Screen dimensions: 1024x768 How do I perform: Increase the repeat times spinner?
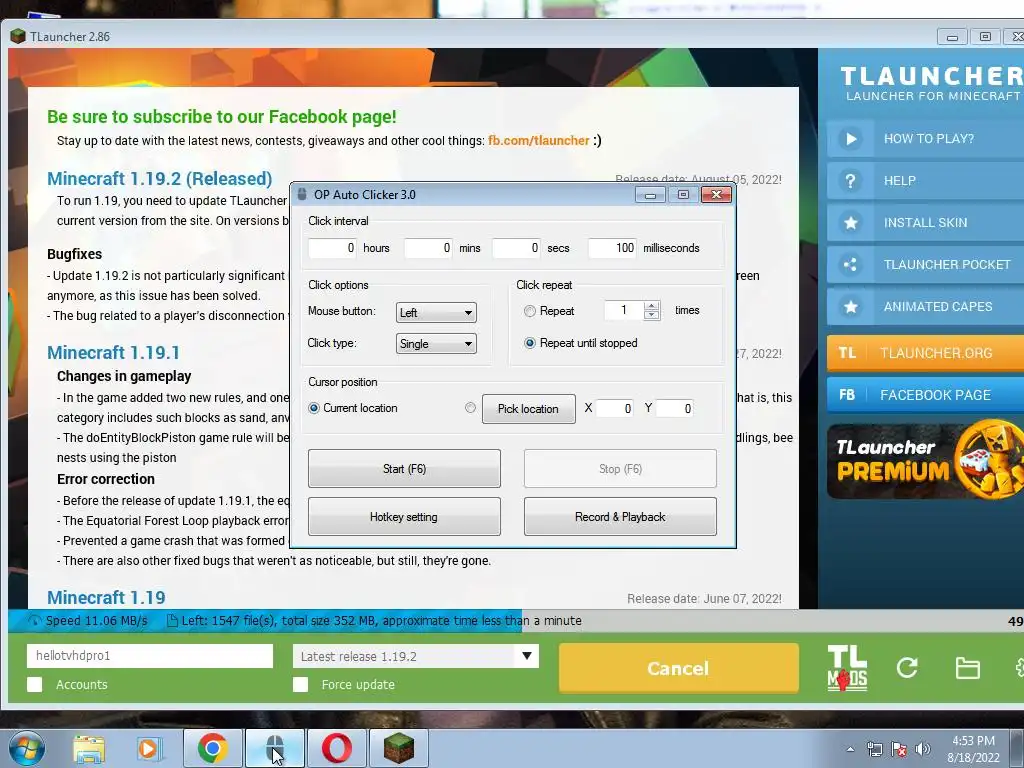651,306
